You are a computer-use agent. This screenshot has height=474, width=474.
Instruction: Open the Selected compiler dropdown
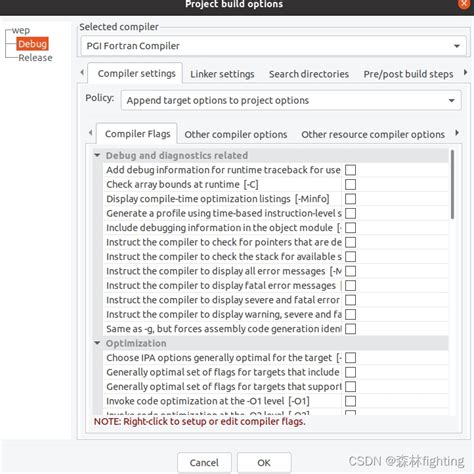[273, 46]
